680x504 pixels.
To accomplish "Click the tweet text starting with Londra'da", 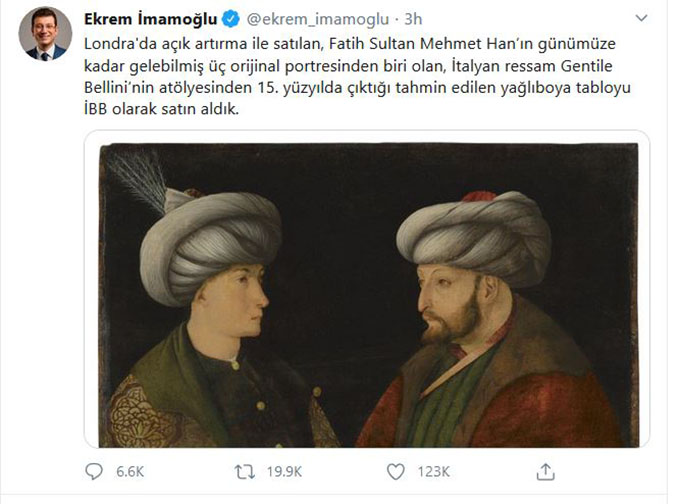I will pyautogui.click(x=357, y=76).
